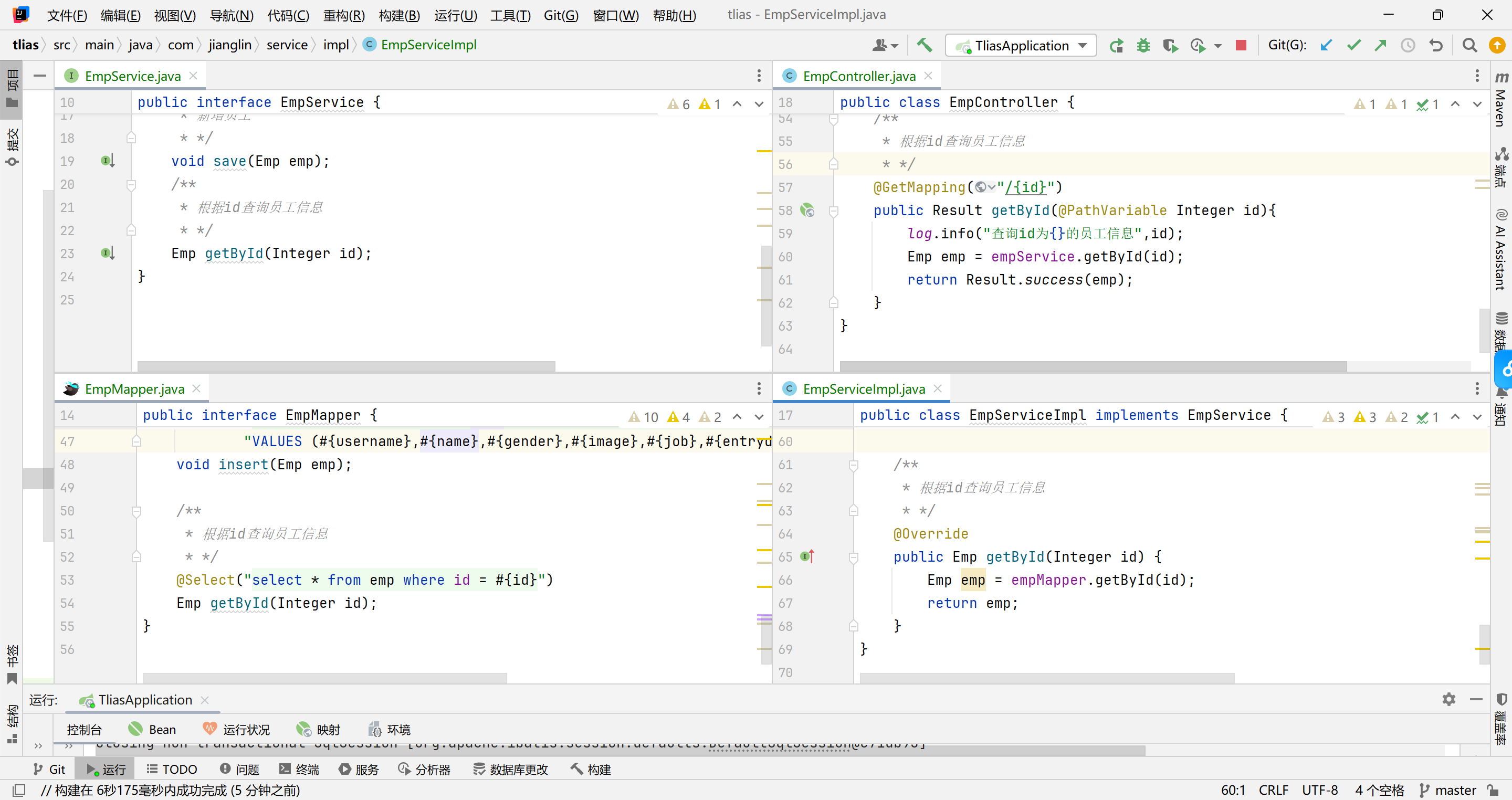Expand the URL mapping dropdown in @GetMapping
This screenshot has width=1512, height=800.
[985, 187]
